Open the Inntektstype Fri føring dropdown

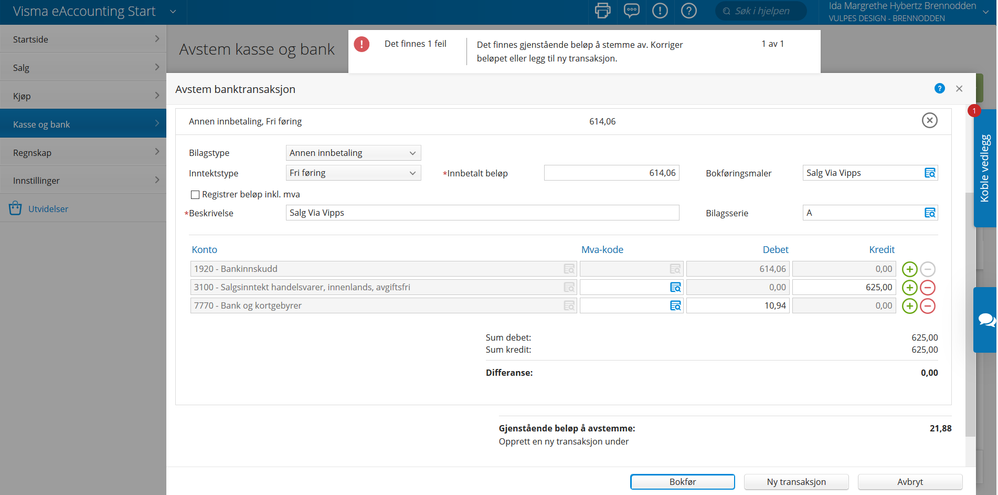point(354,172)
